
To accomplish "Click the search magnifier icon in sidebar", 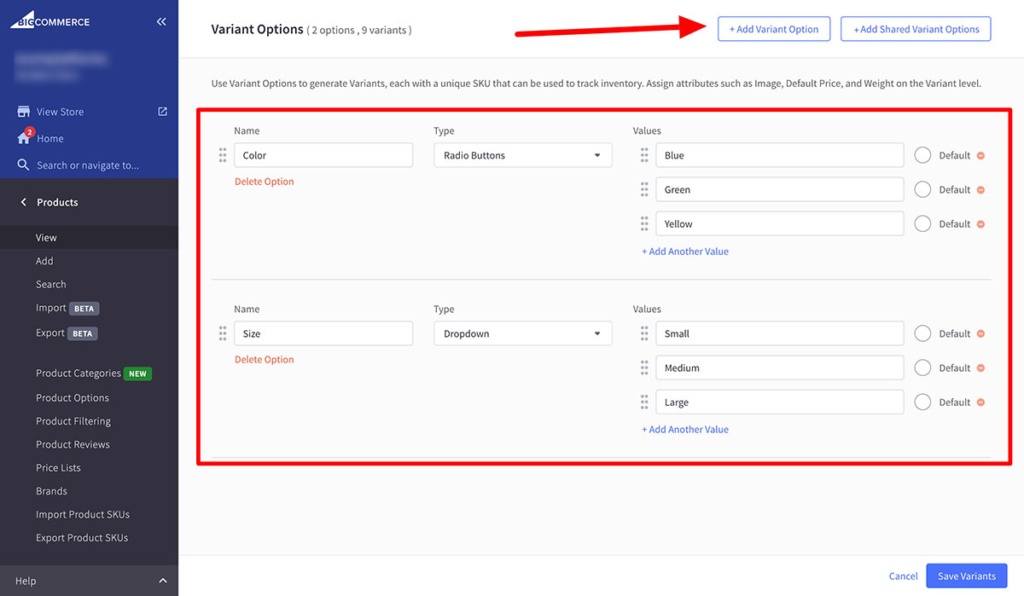I will [x=24, y=164].
